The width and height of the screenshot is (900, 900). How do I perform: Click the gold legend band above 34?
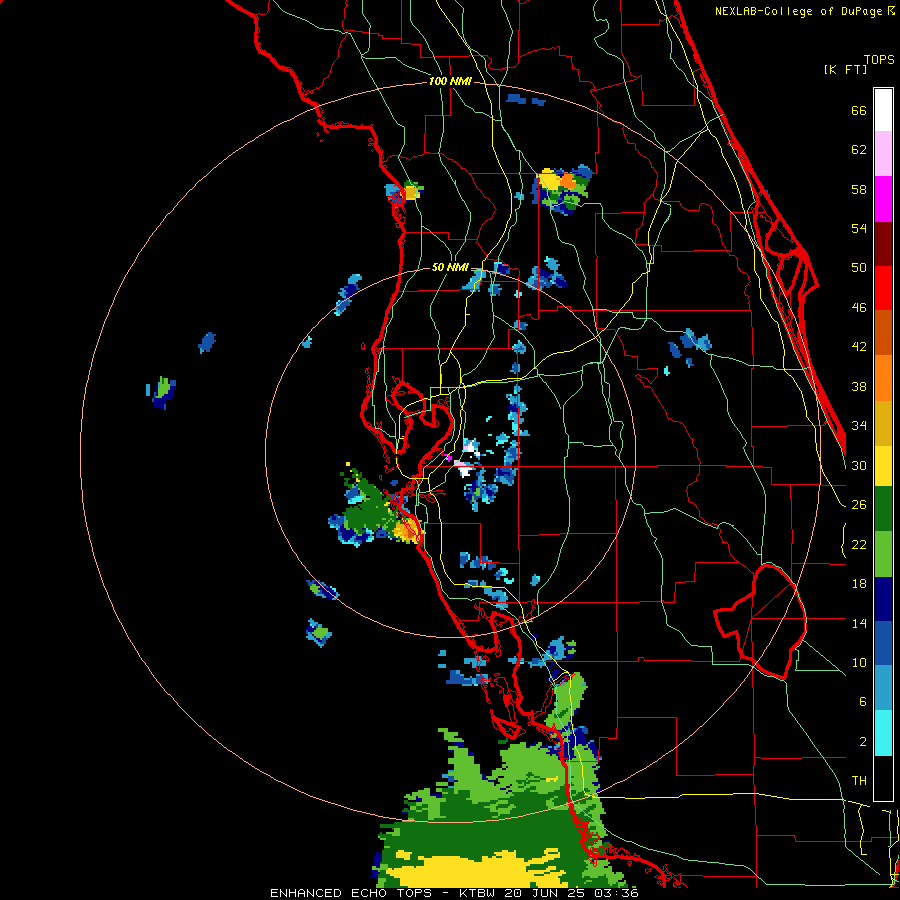[883, 422]
